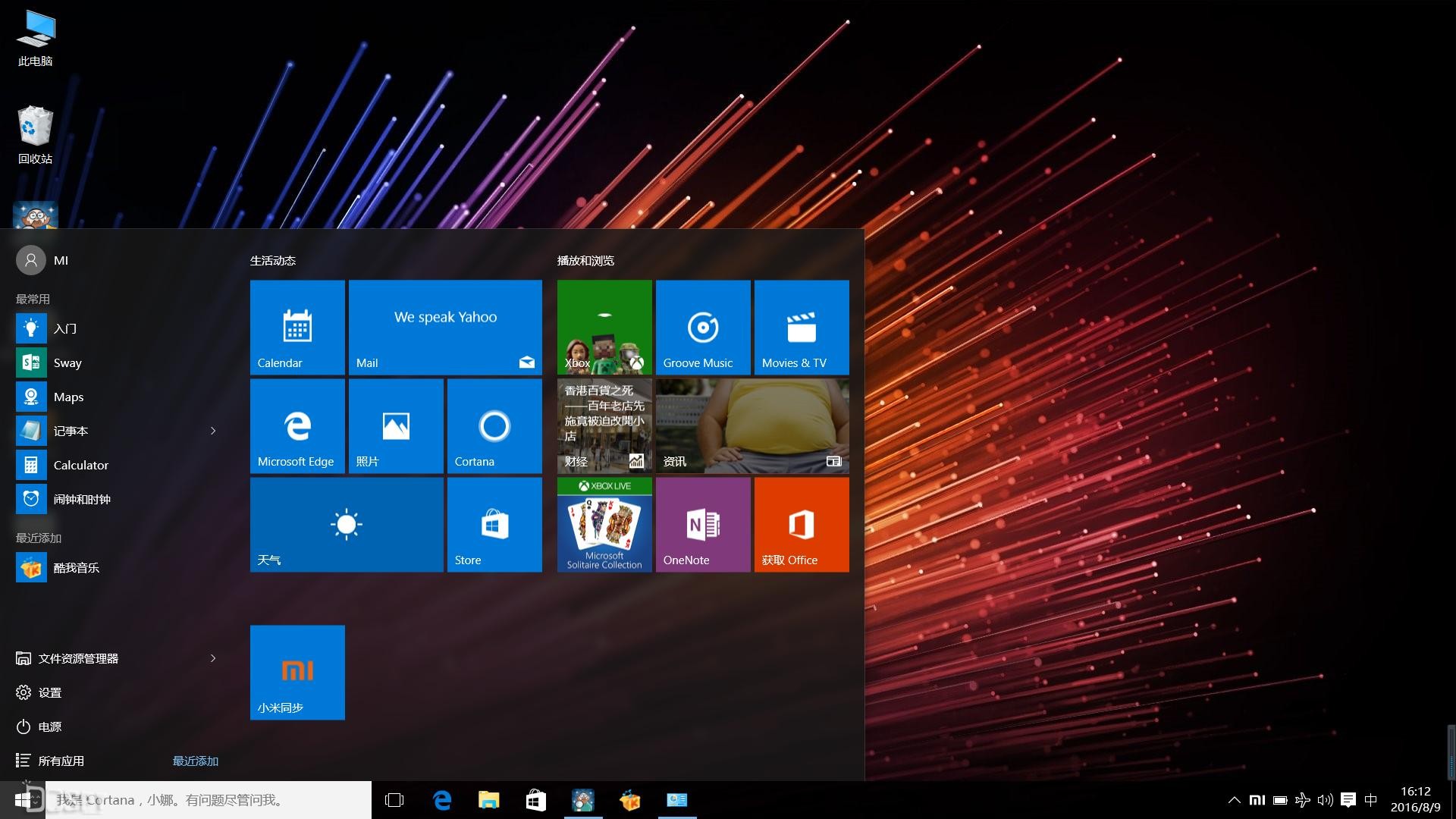Open 所有应用 list
The image size is (1456, 819).
click(61, 761)
